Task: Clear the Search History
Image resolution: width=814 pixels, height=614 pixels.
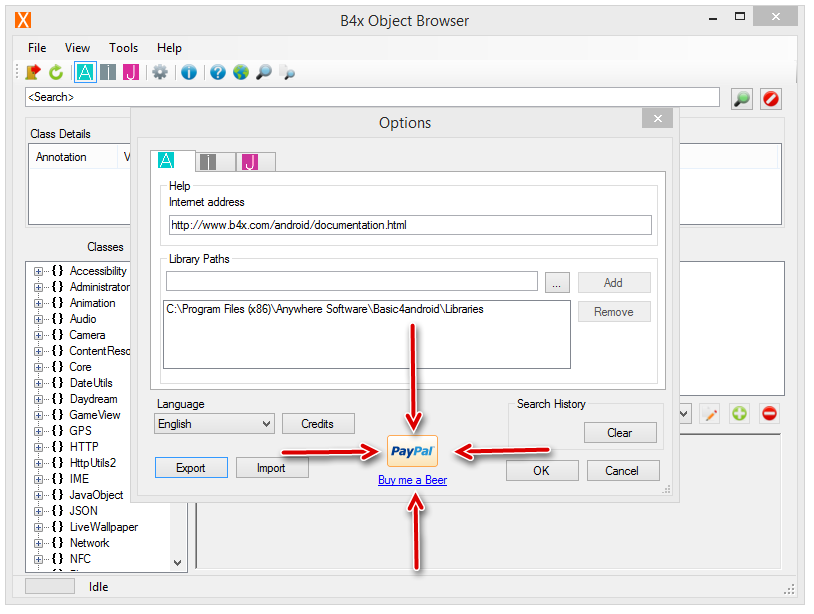Action: (620, 432)
